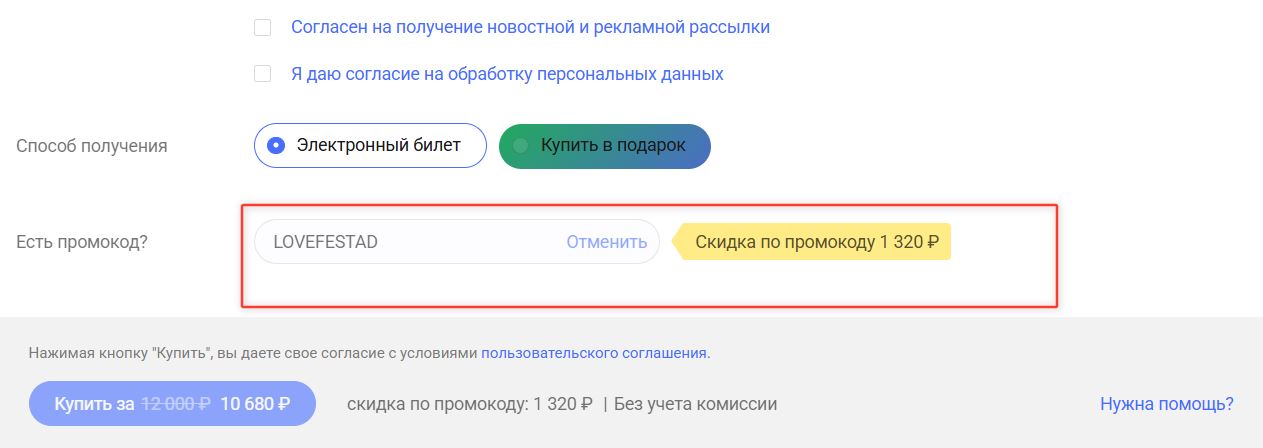Tick the personal data processing consent checkbox
The height and width of the screenshot is (448, 1263).
click(x=263, y=74)
